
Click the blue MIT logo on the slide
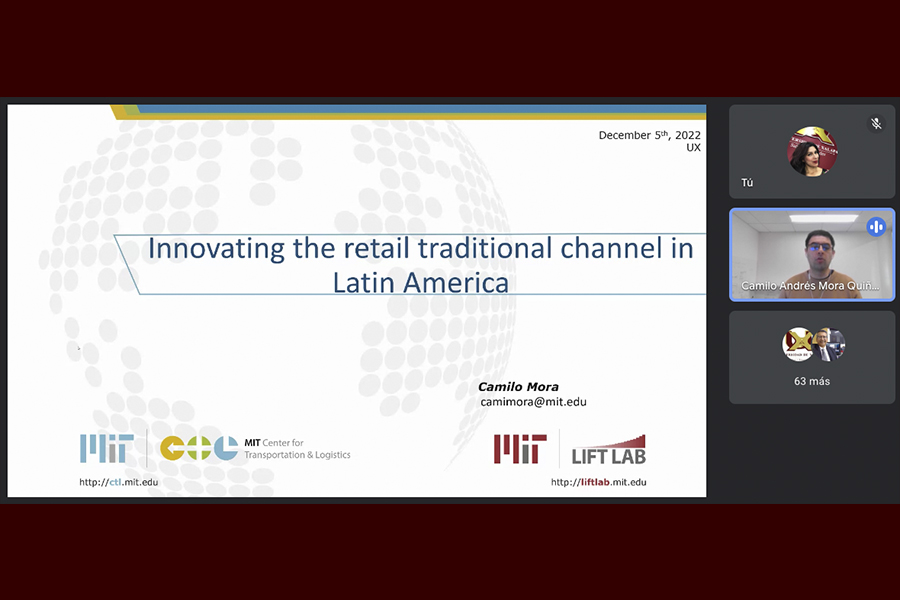[106, 448]
